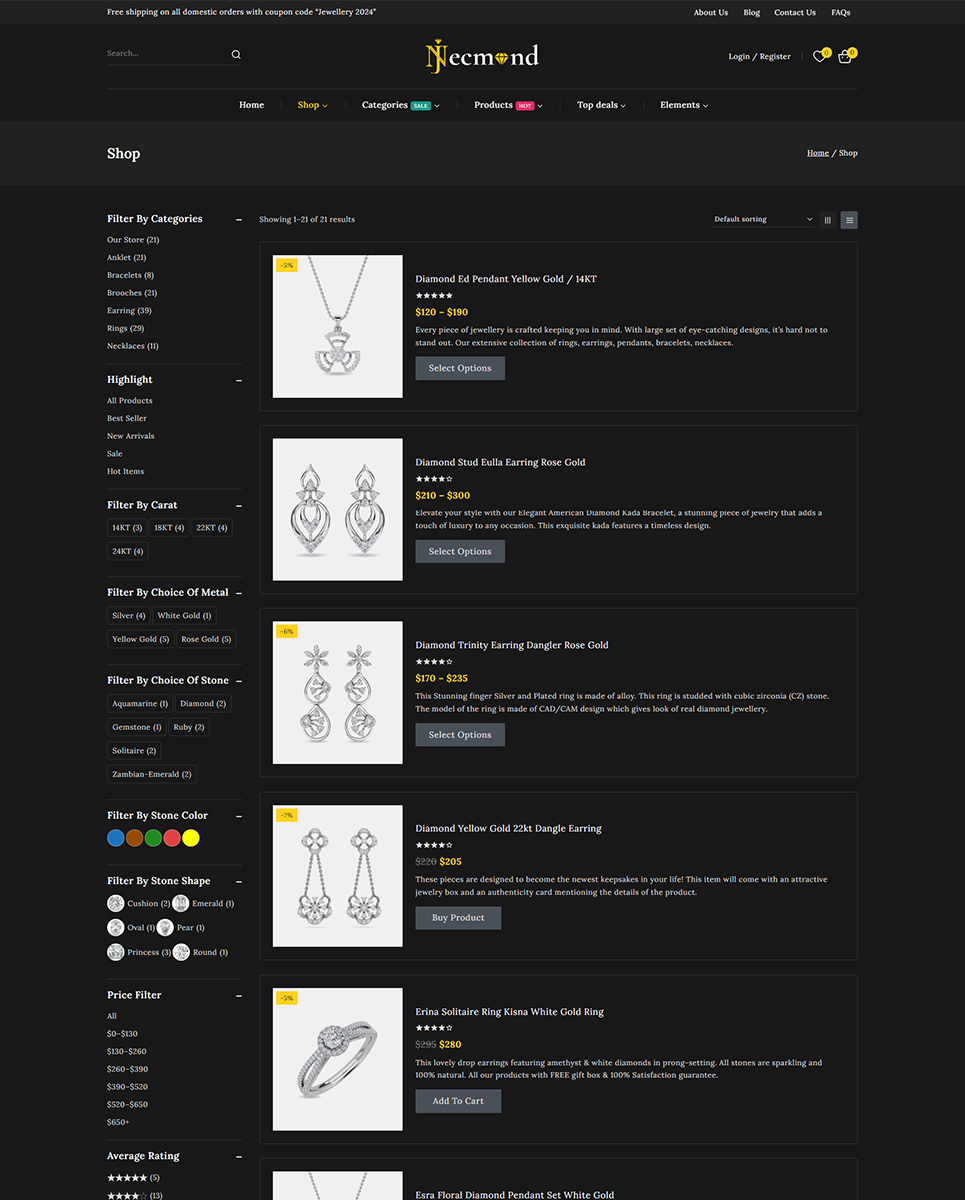Toggle the 14KT carat filter
This screenshot has height=1200, width=965.
(127, 528)
